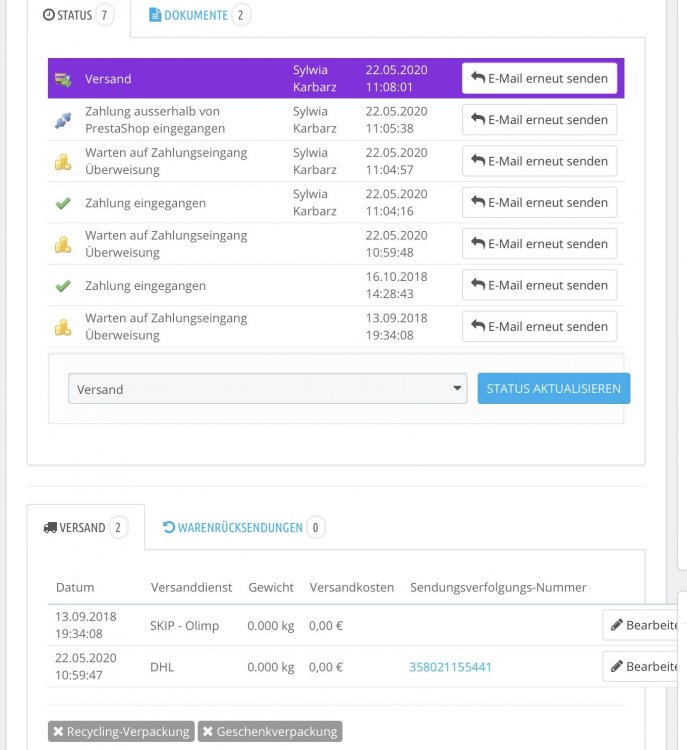This screenshot has width=687, height=750.
Task: Open the order status dropdown showing Versand
Action: (267, 389)
